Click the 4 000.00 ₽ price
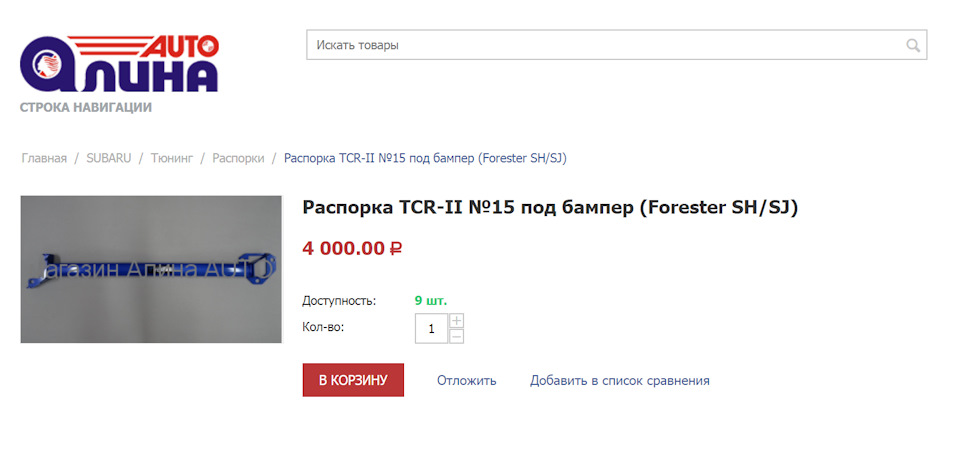The height and width of the screenshot is (465, 960). pyautogui.click(x=351, y=248)
